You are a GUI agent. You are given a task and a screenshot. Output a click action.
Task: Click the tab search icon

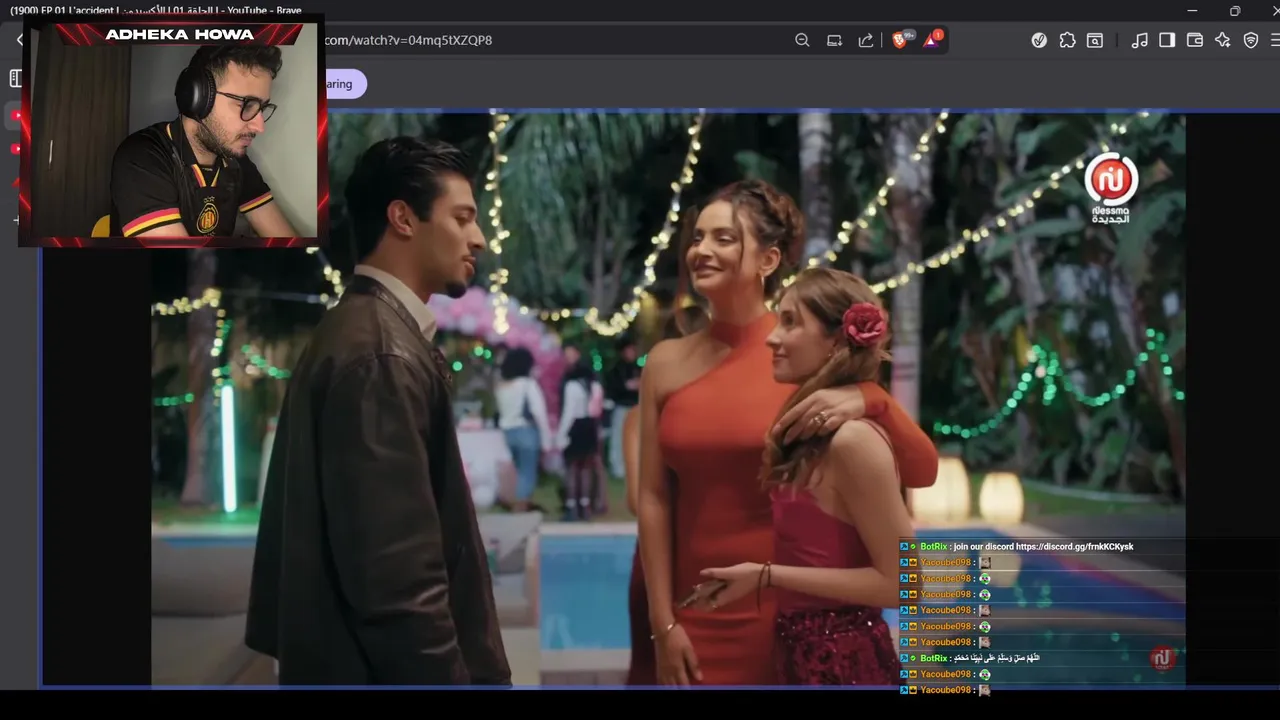[x=1095, y=40]
